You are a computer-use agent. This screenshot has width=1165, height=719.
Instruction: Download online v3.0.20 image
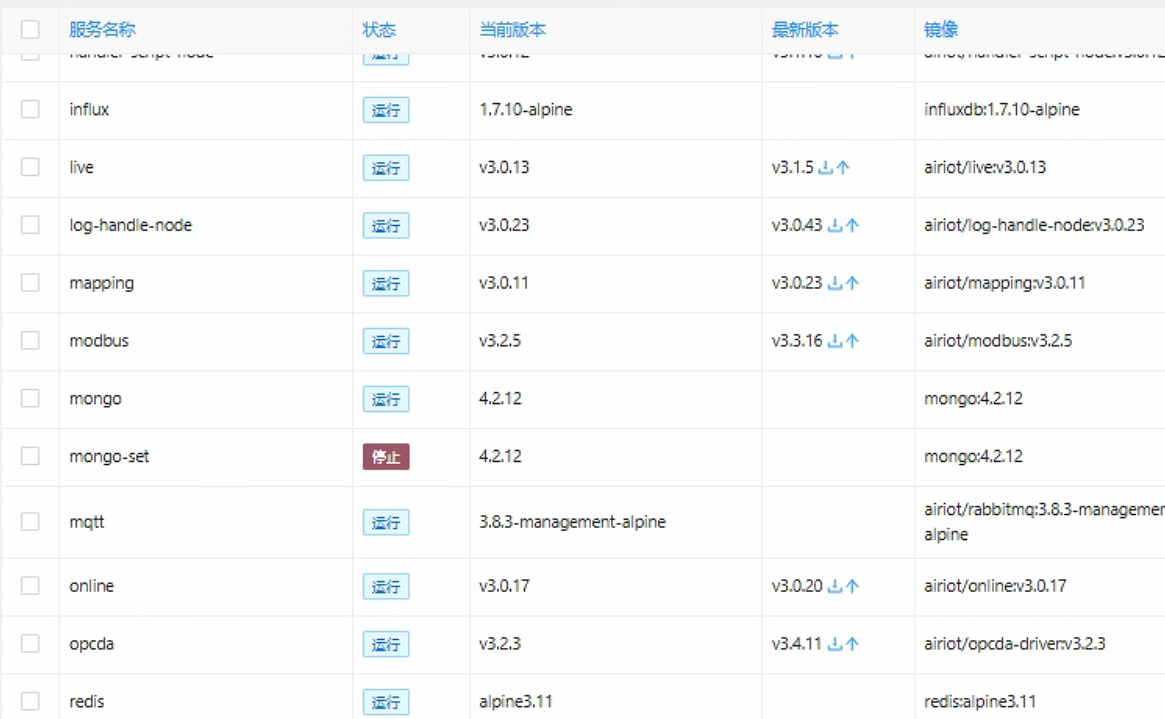tap(835, 587)
